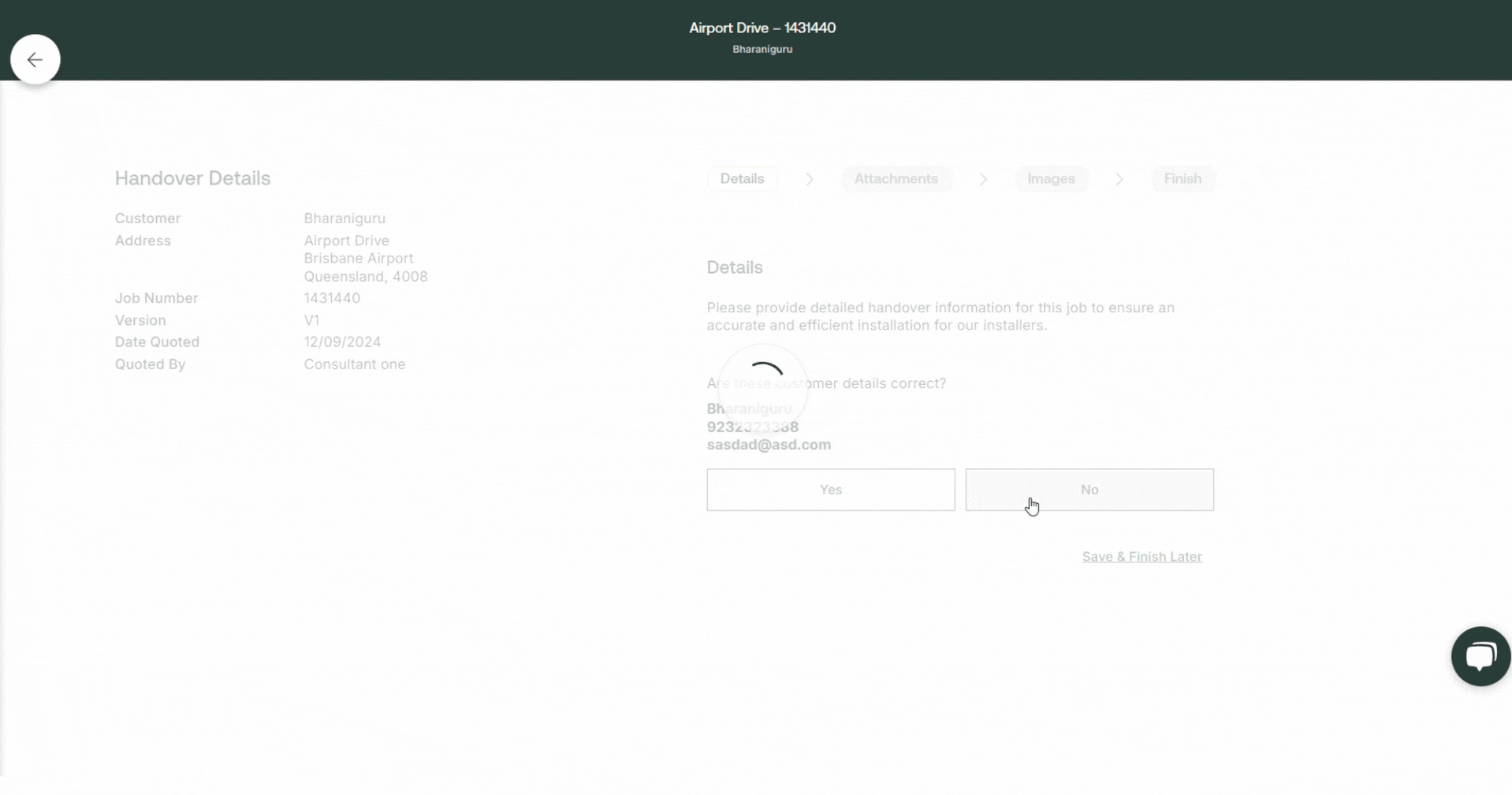Click chevron between Images and Finish
This screenshot has height=795, width=1512.
pyautogui.click(x=1119, y=180)
